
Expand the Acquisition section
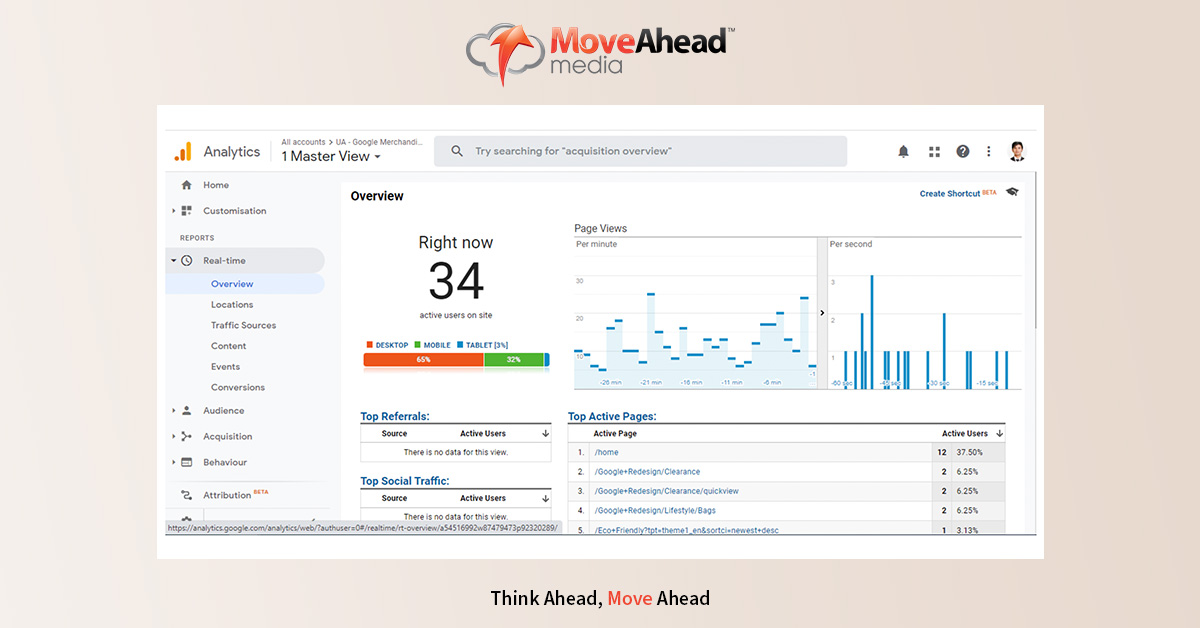click(173, 436)
